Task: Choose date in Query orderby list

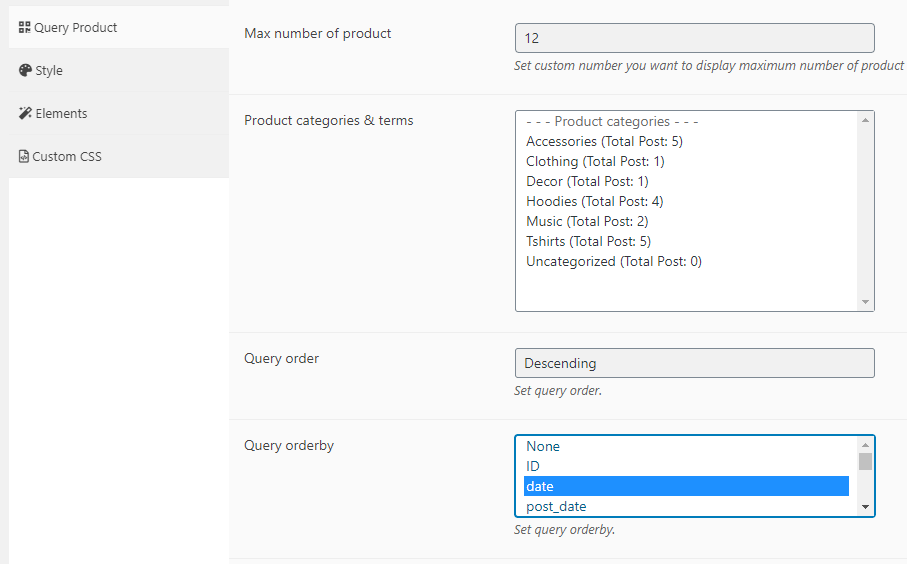Action: tap(686, 486)
